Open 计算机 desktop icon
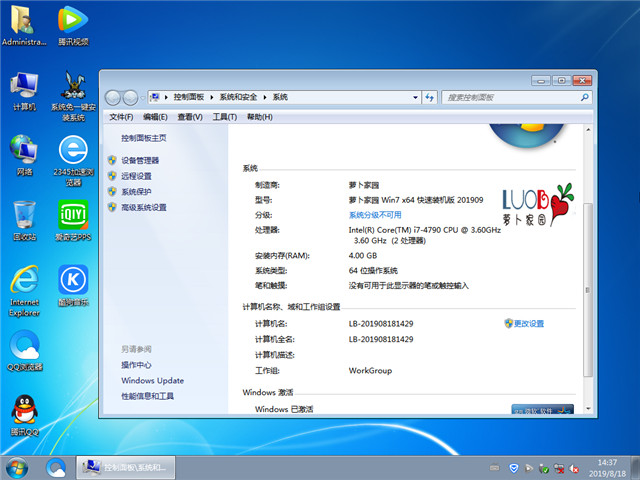 24,91
